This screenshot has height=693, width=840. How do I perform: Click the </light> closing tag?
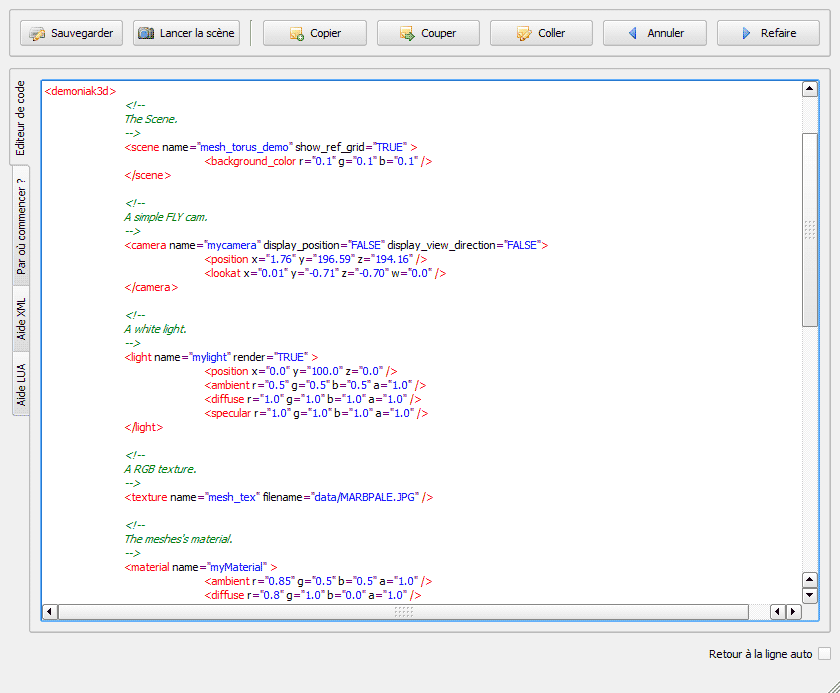pos(144,427)
